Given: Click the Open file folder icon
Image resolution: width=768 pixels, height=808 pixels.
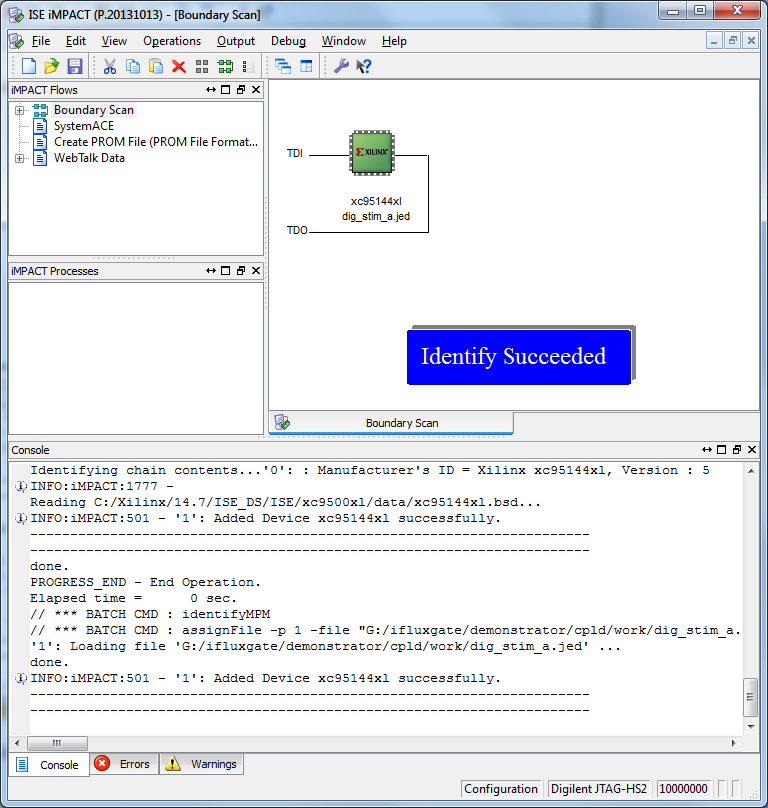Looking at the screenshot, I should tap(51, 66).
